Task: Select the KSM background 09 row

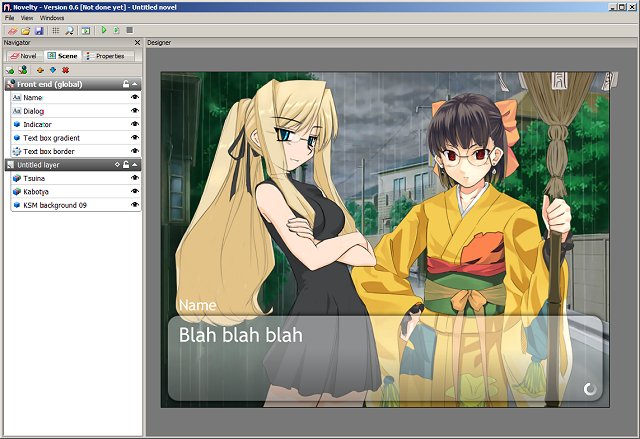Action: pyautogui.click(x=76, y=205)
